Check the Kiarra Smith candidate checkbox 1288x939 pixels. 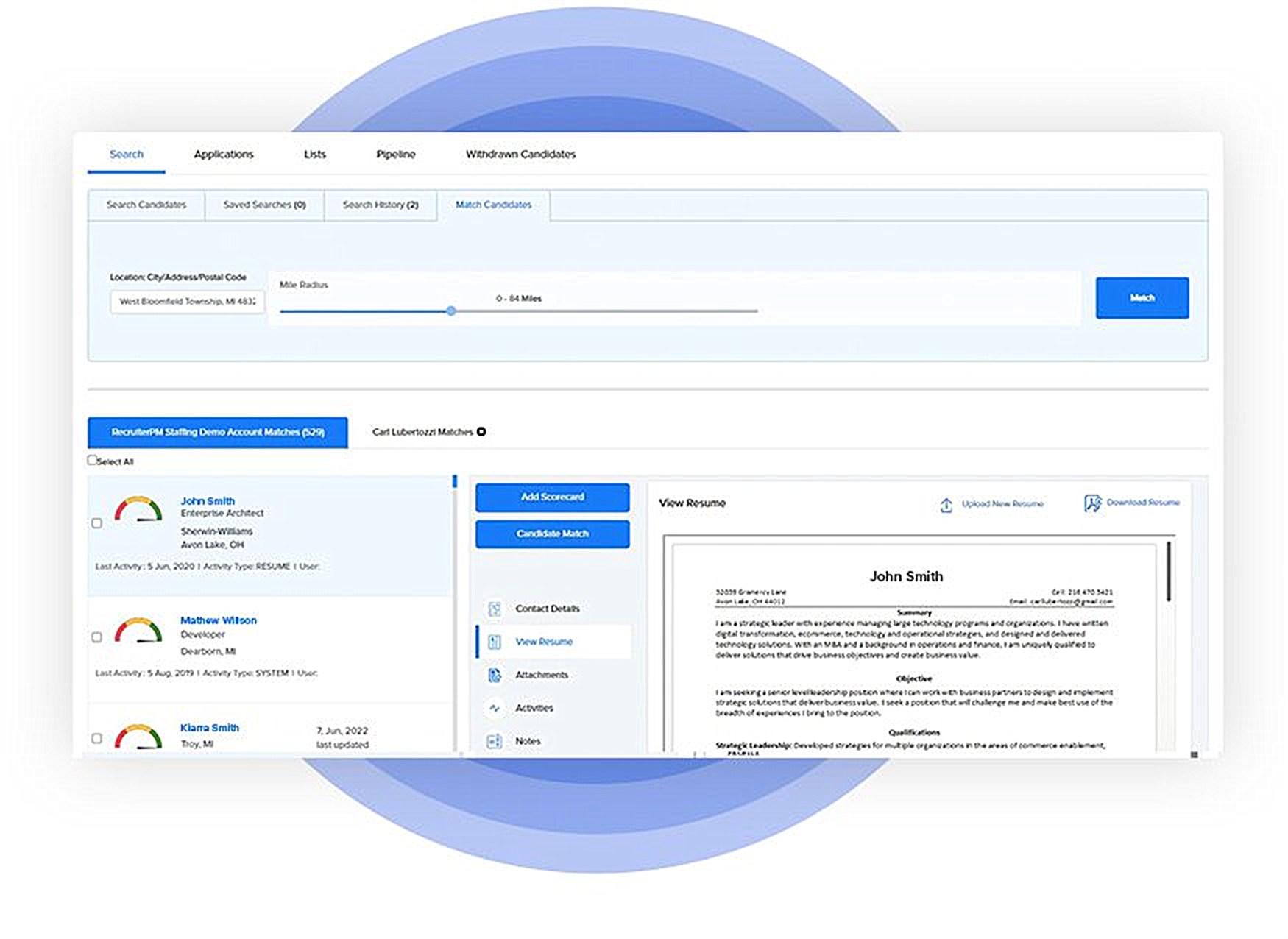click(96, 738)
